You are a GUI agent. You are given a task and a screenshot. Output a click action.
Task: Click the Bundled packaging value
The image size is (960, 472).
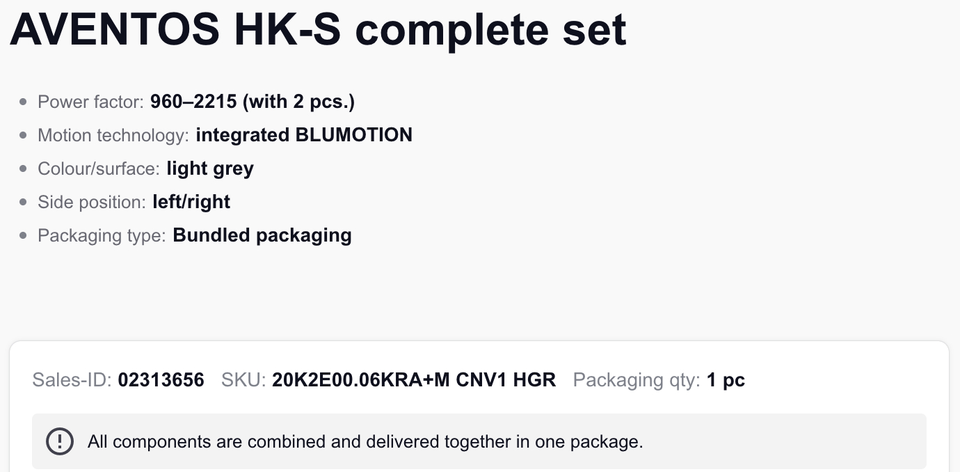(x=262, y=236)
